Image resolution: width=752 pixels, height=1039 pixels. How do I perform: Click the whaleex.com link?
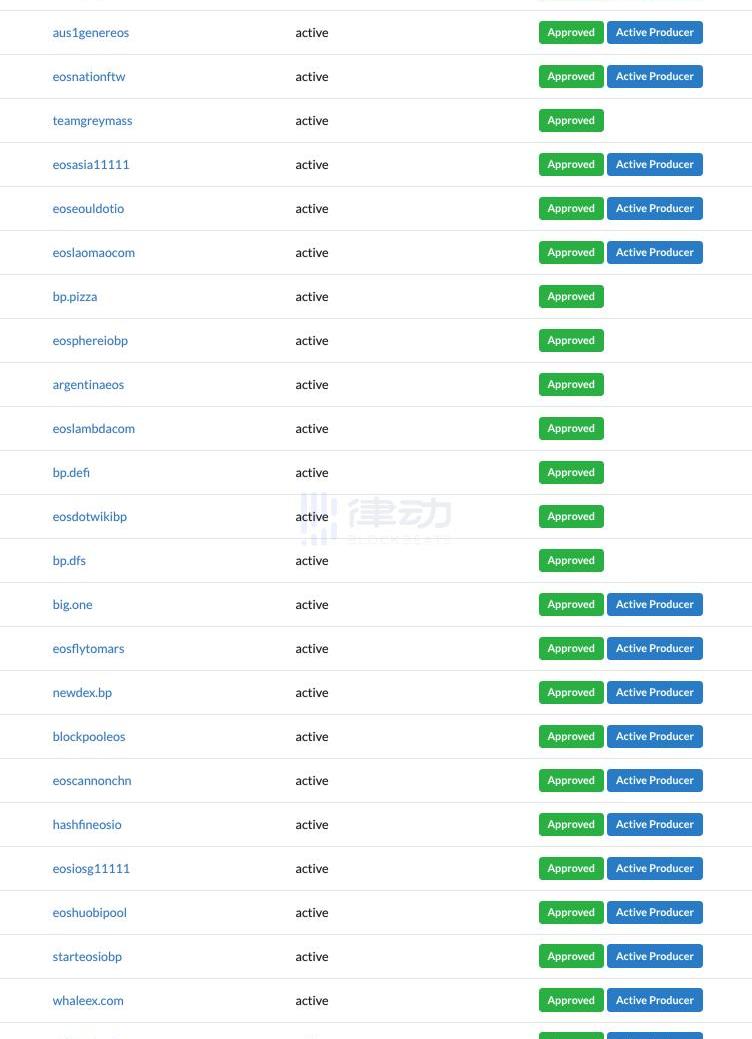(x=88, y=1001)
